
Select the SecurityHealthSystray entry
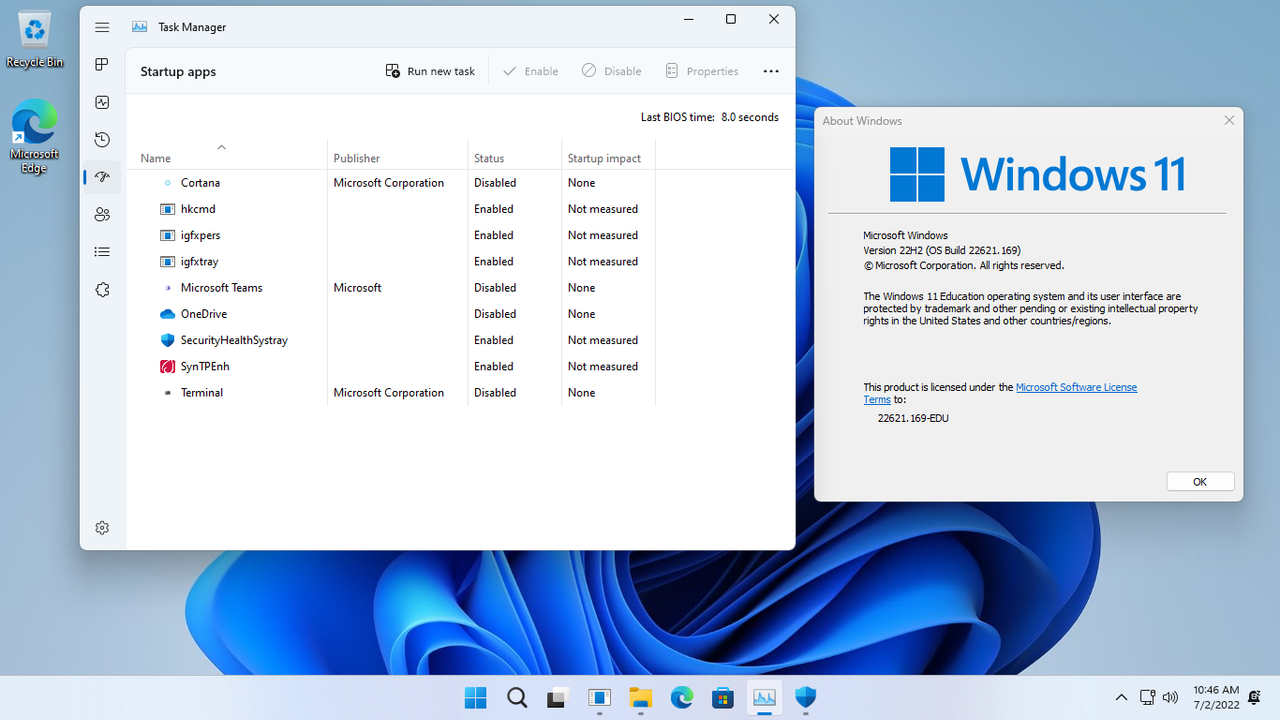click(x=391, y=340)
